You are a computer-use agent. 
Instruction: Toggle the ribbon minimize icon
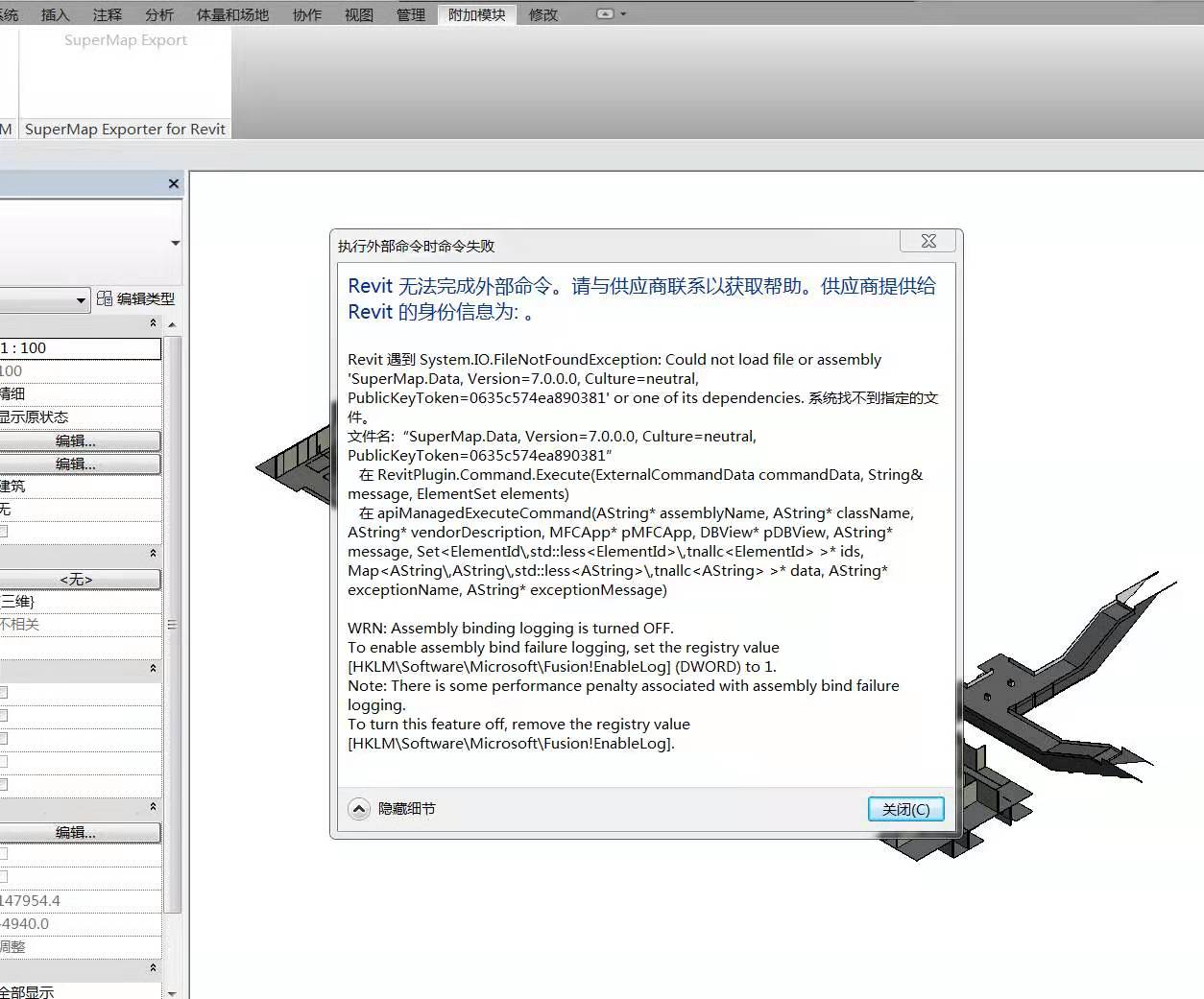click(605, 14)
